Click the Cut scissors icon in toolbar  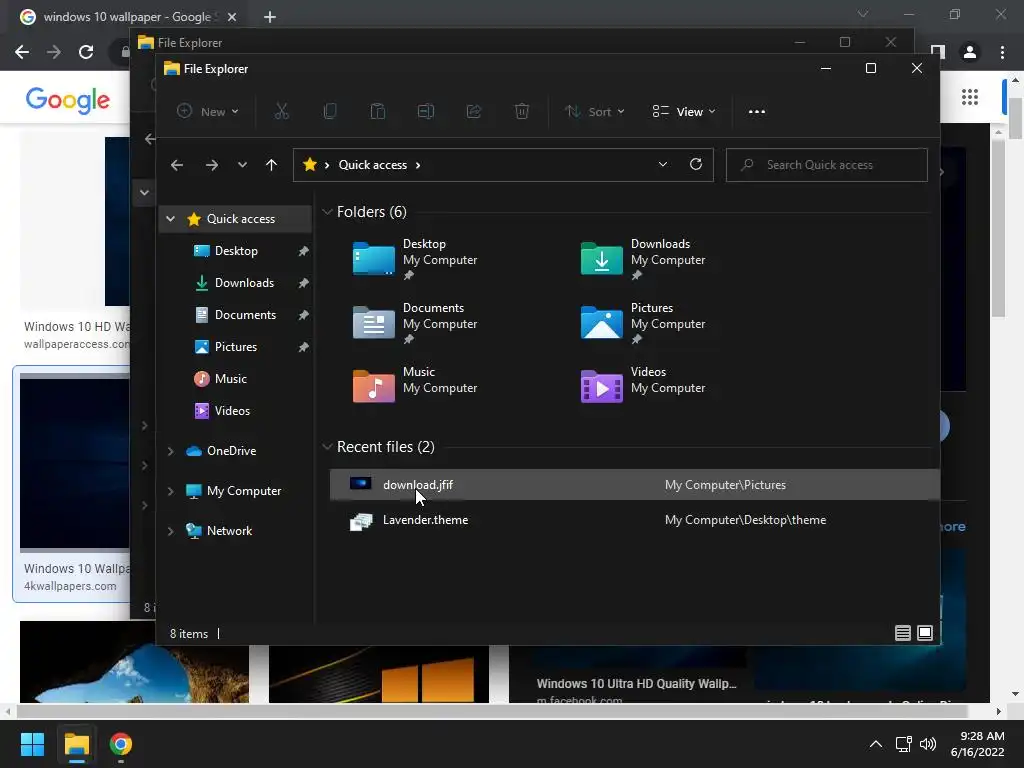(281, 112)
